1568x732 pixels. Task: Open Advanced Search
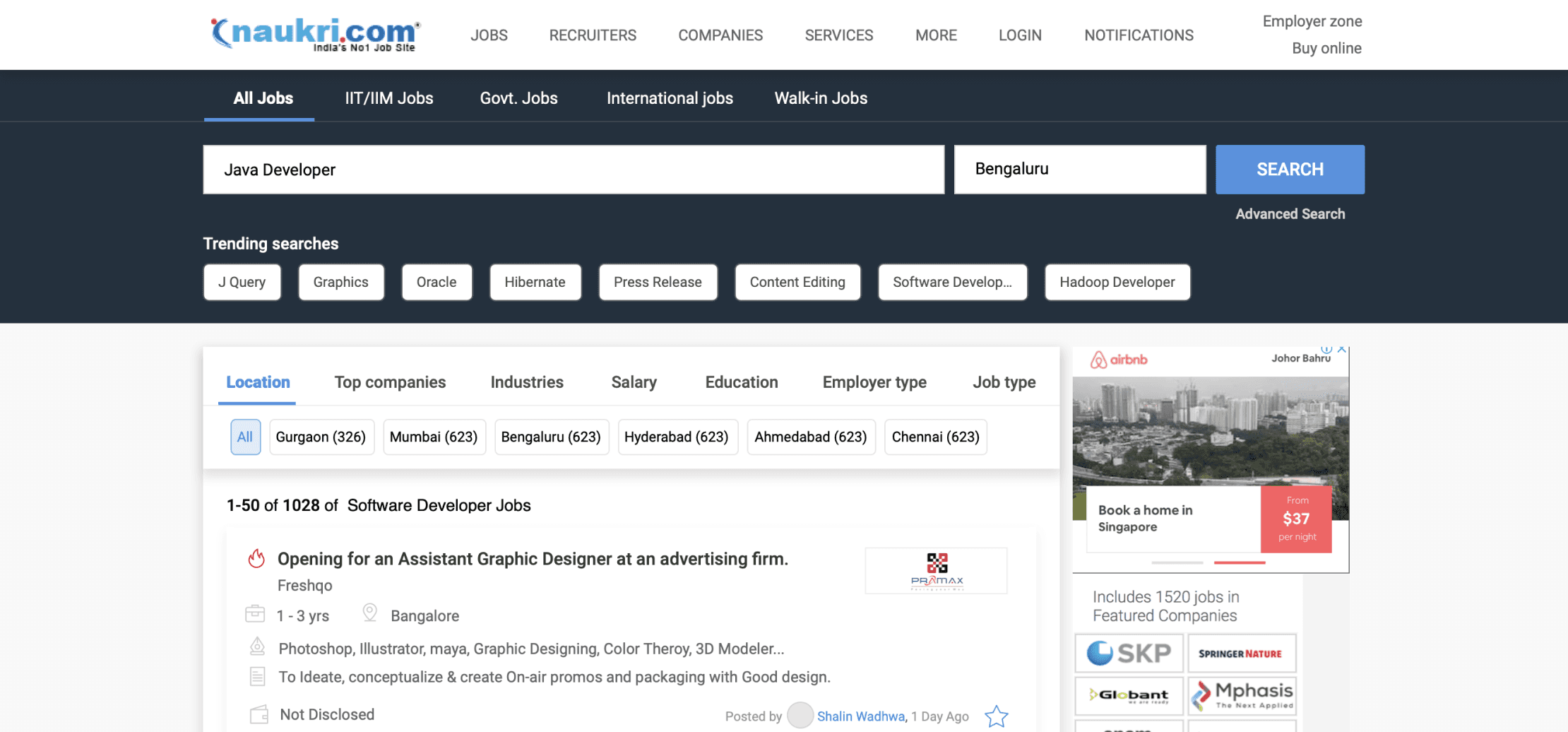pos(1290,214)
